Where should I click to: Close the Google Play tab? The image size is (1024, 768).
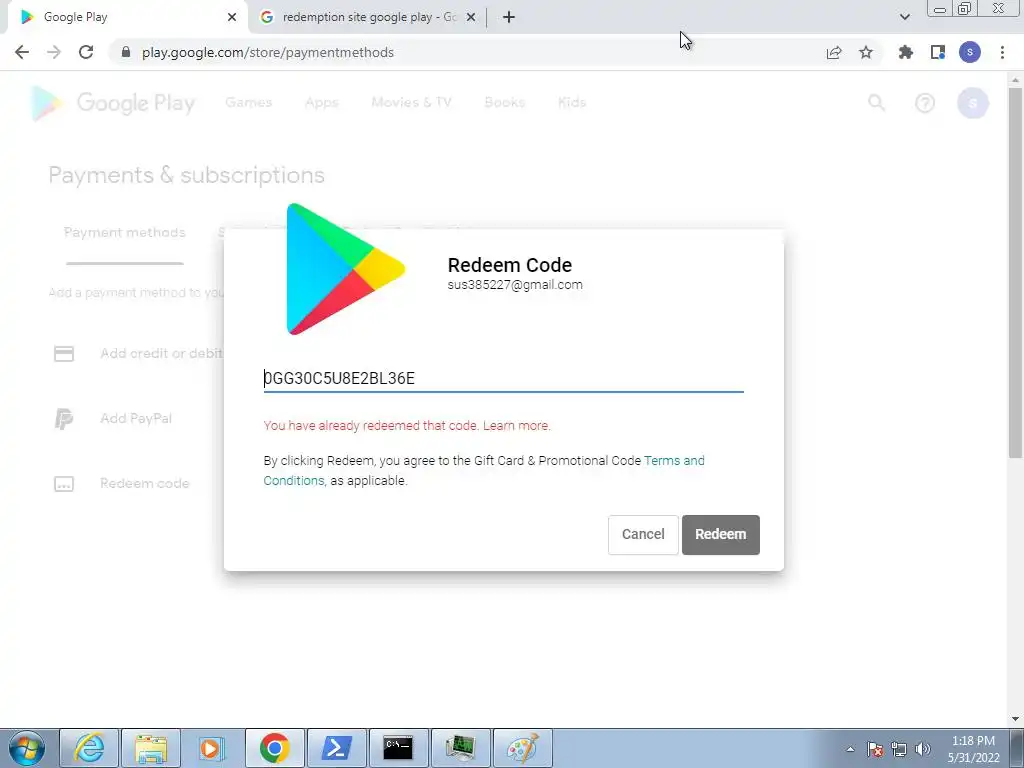(232, 17)
